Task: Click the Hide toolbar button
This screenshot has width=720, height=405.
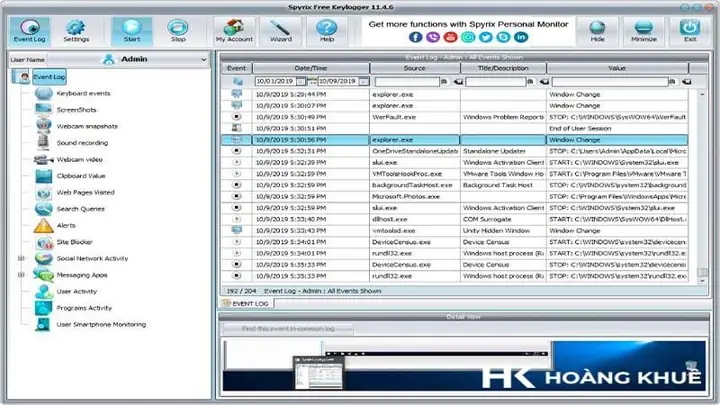Action: click(x=597, y=31)
